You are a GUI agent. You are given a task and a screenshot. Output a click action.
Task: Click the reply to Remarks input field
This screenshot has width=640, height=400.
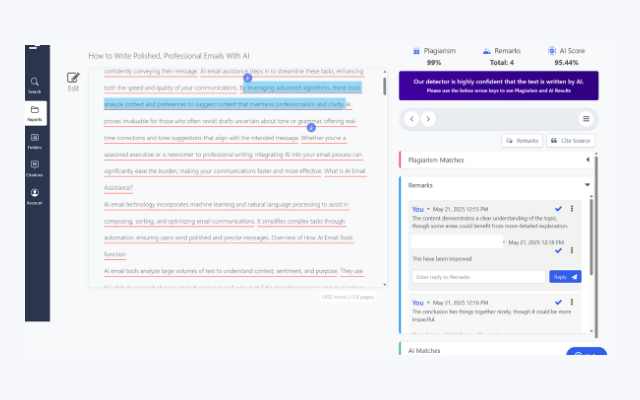[x=478, y=277]
